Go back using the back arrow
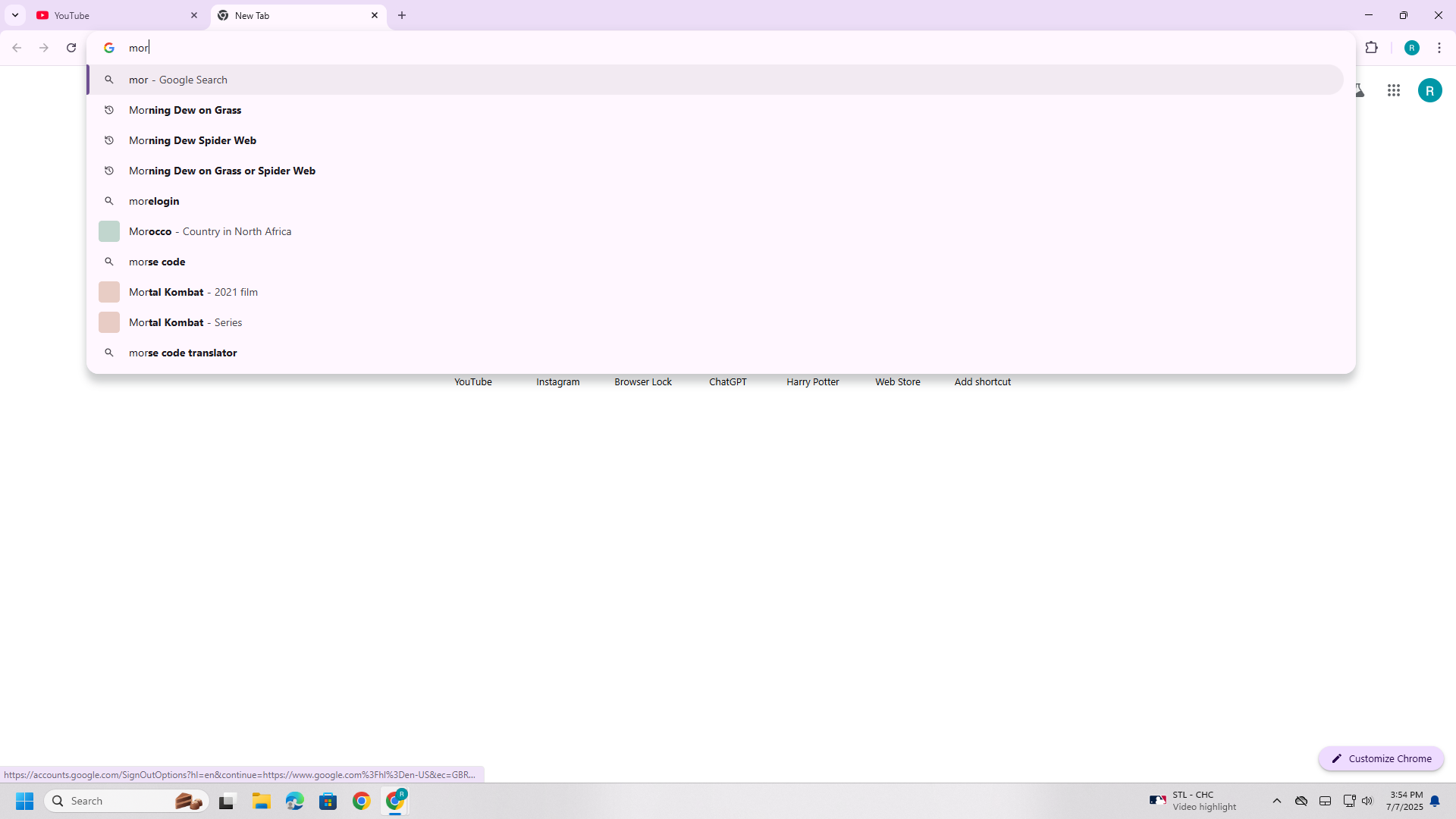The image size is (1456, 819). (17, 48)
